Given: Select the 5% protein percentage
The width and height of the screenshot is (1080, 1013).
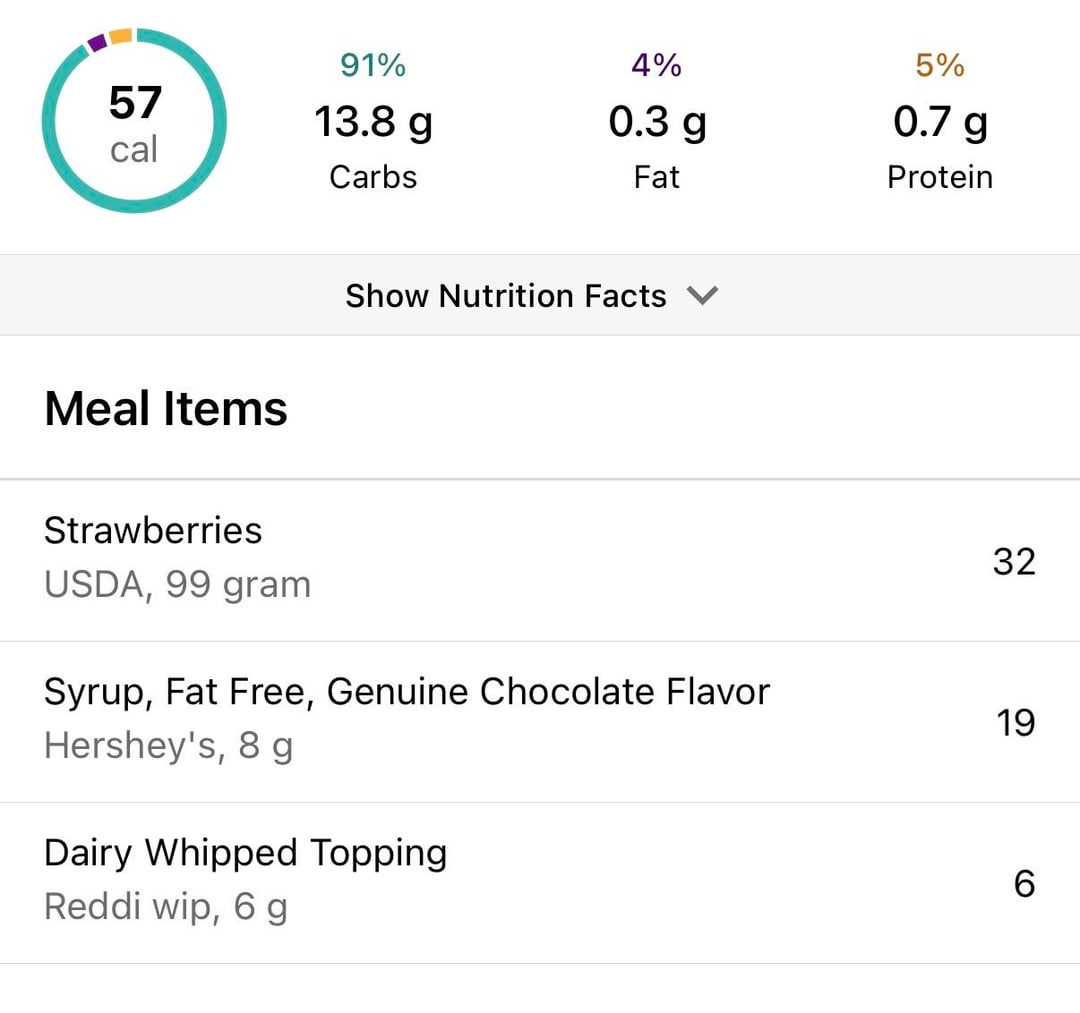Looking at the screenshot, I should point(940,66).
